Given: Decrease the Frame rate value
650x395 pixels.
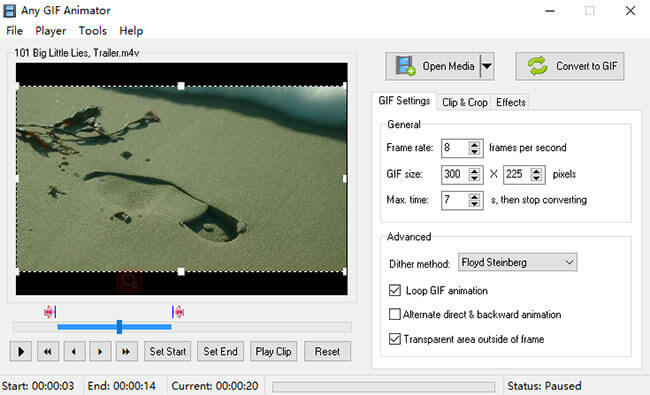Looking at the screenshot, I should click(474, 152).
